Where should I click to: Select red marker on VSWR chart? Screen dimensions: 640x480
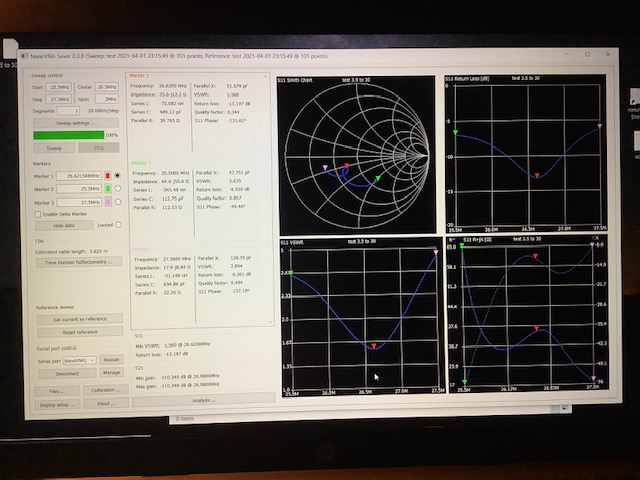click(373, 346)
